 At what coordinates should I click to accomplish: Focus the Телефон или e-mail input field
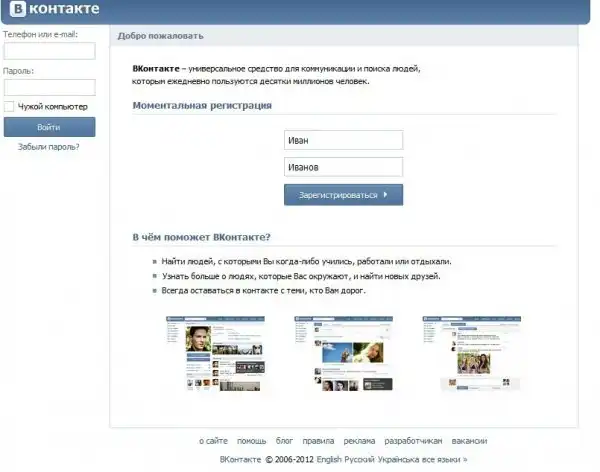[x=49, y=50]
